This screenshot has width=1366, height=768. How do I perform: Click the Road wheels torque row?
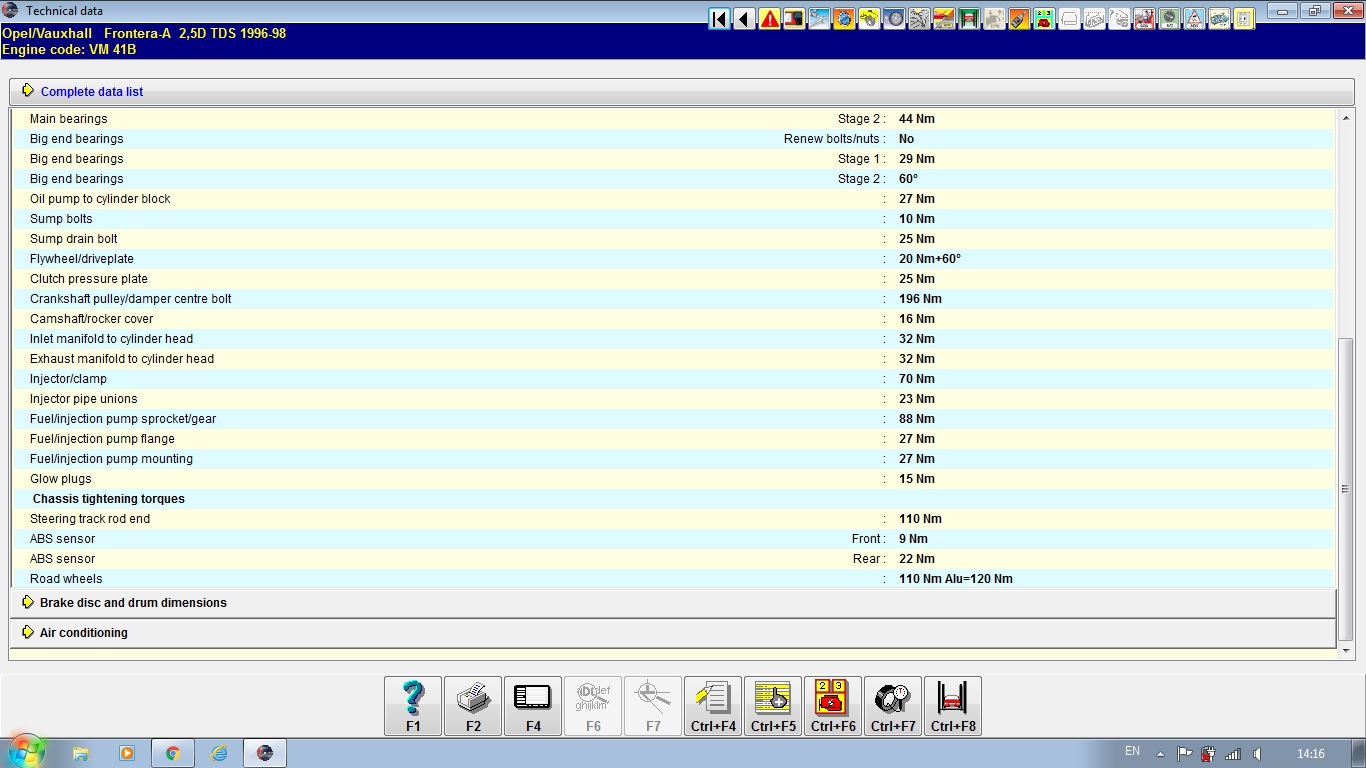[x=66, y=579]
